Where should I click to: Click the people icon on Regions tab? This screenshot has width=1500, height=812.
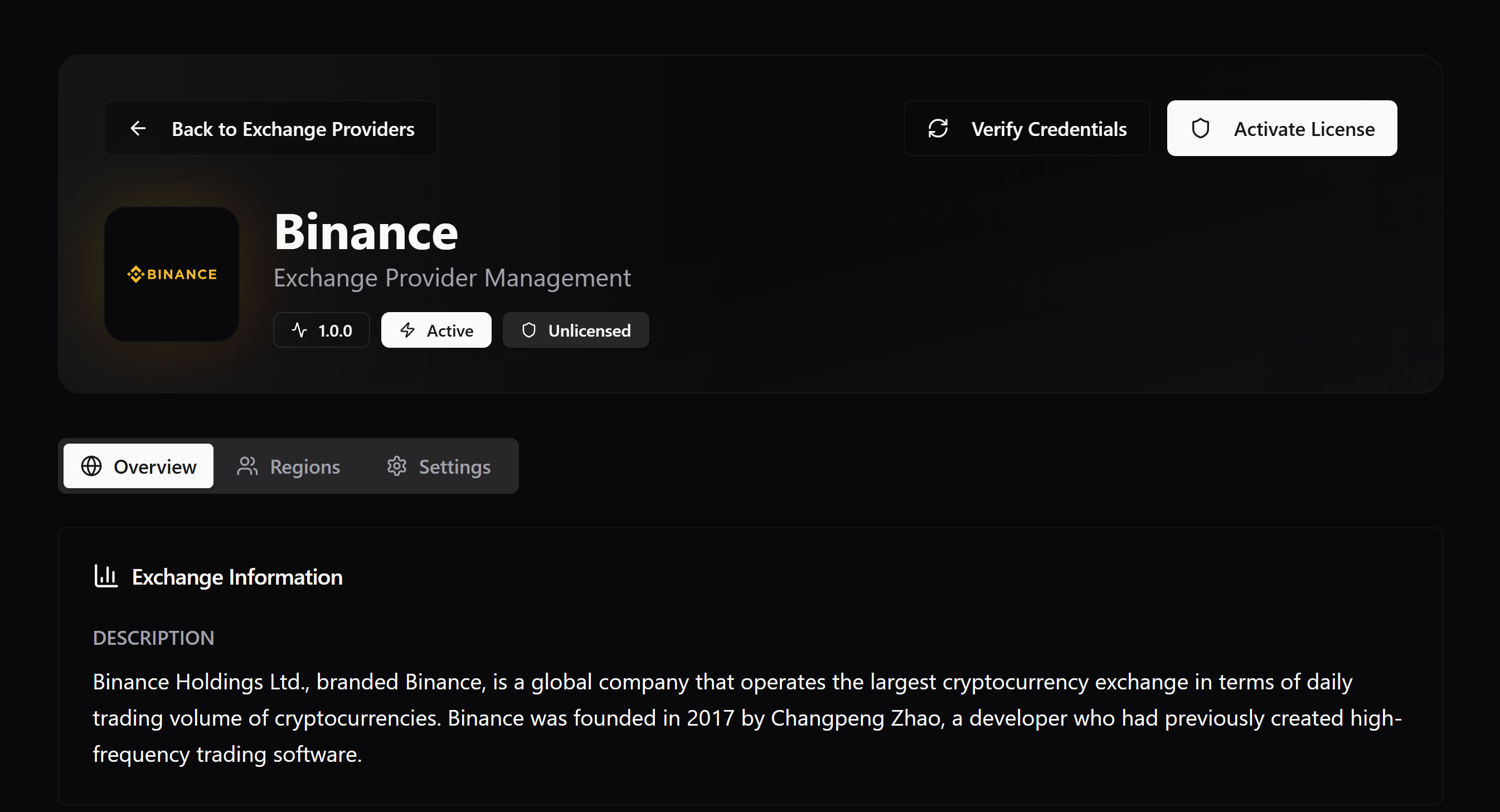tap(247, 466)
